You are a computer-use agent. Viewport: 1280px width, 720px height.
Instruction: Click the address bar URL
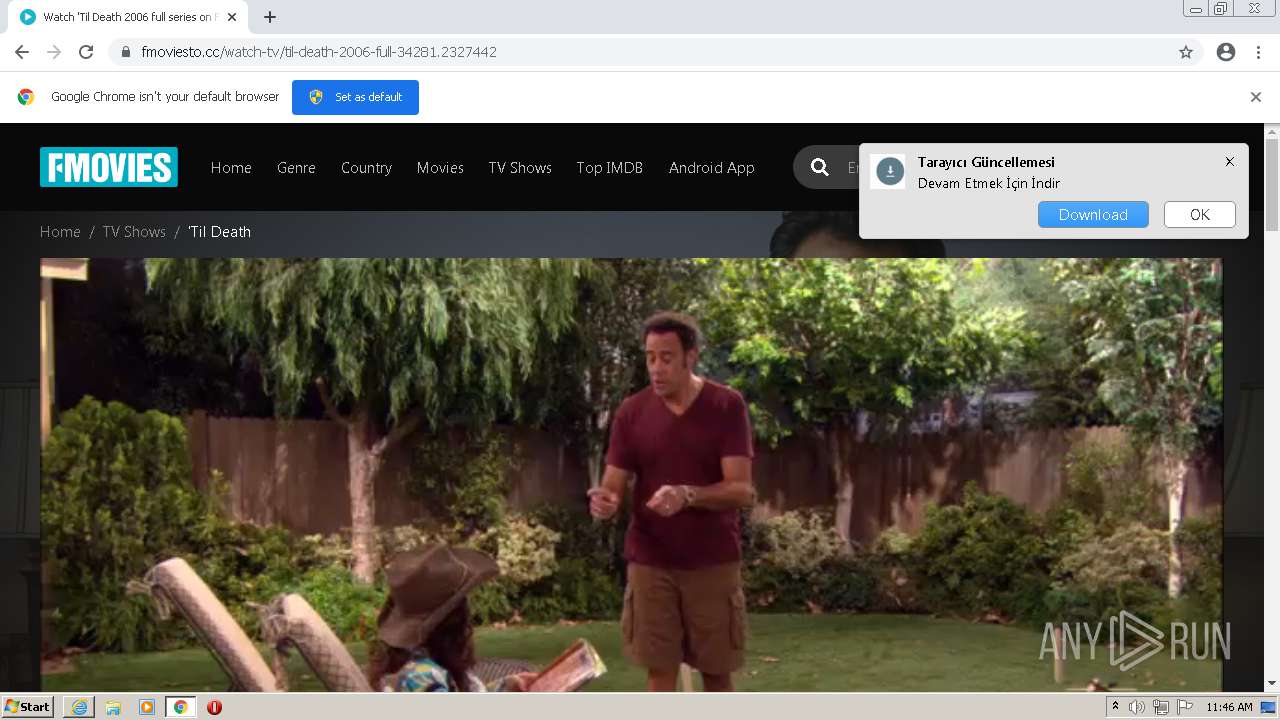pyautogui.click(x=319, y=52)
